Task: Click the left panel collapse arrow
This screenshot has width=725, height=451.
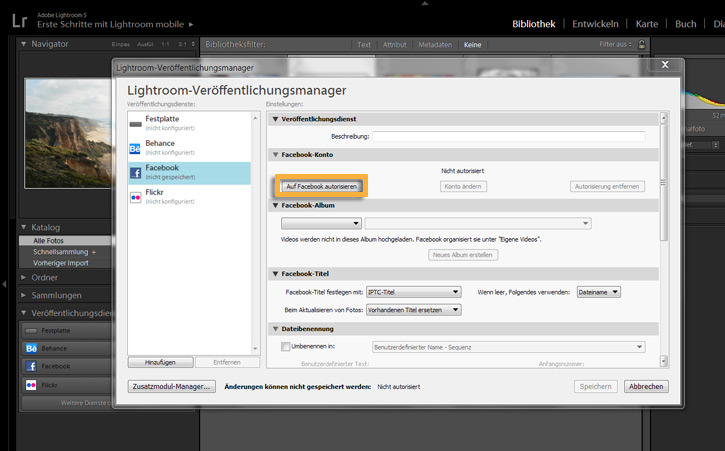Action: click(x=4, y=284)
